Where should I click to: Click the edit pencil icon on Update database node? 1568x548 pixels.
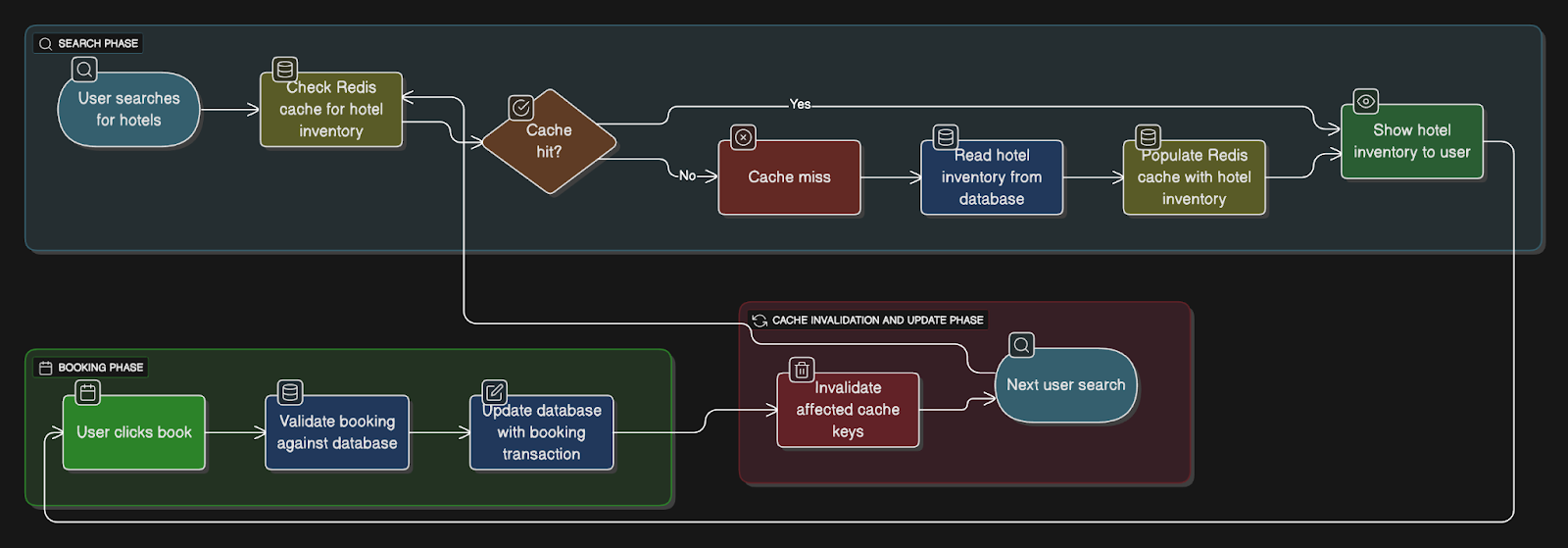[495, 393]
